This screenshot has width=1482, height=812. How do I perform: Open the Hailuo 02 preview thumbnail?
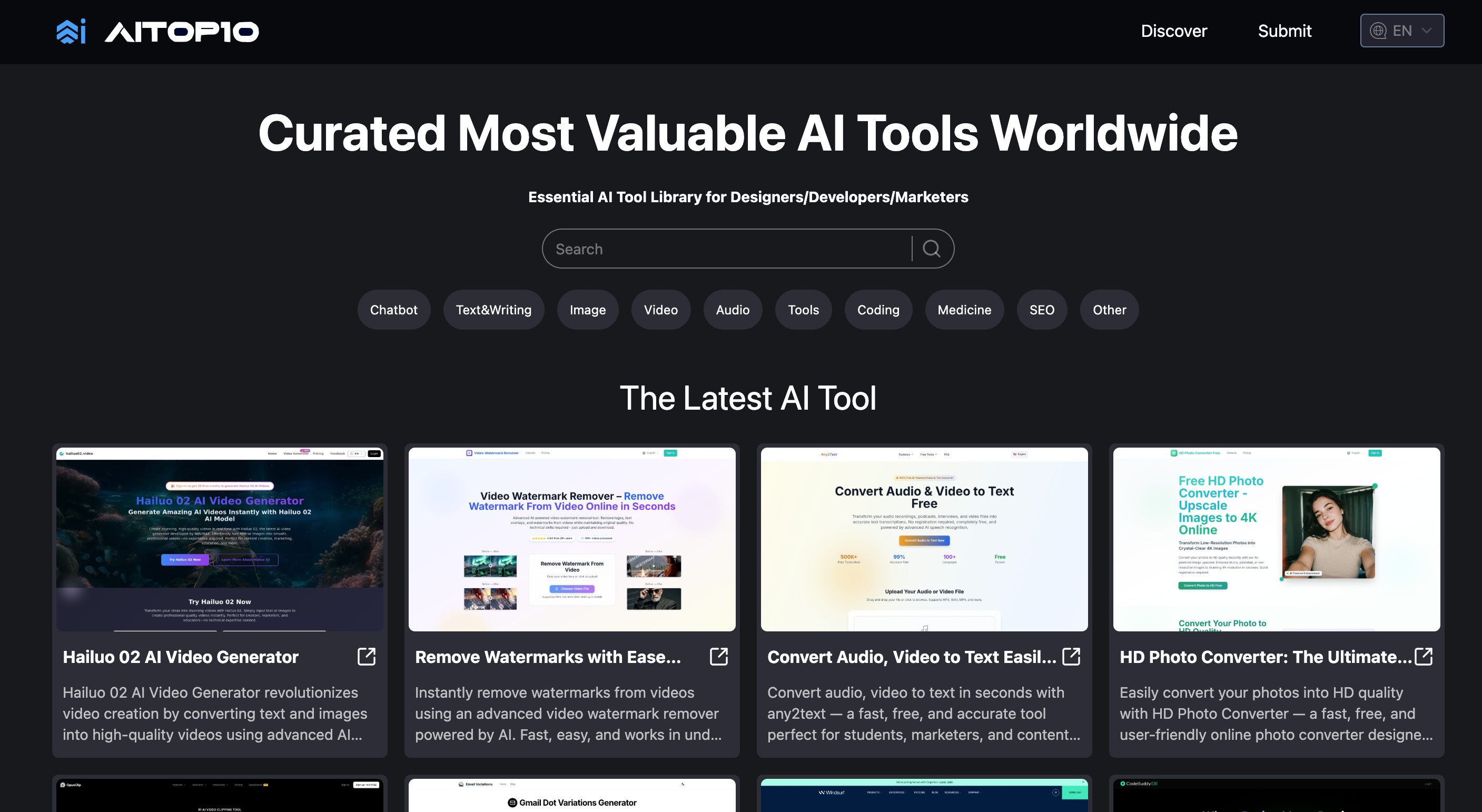pos(220,539)
